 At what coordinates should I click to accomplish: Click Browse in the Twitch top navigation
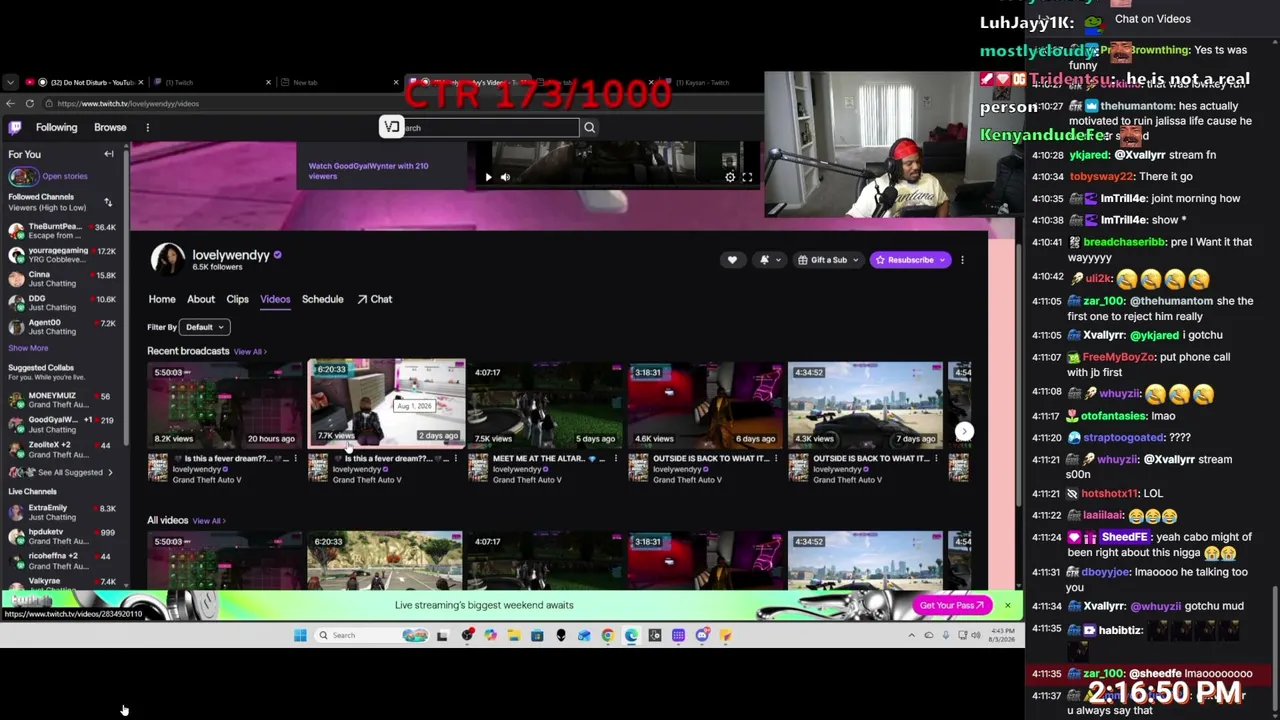click(110, 127)
